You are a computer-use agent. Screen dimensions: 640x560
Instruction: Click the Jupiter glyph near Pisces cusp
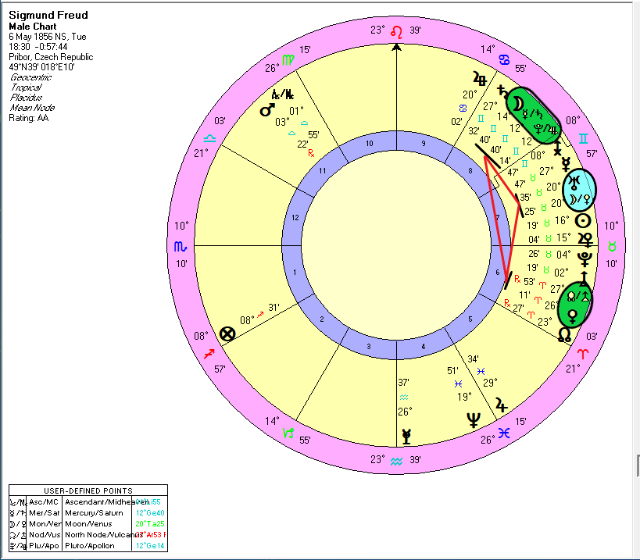click(501, 405)
